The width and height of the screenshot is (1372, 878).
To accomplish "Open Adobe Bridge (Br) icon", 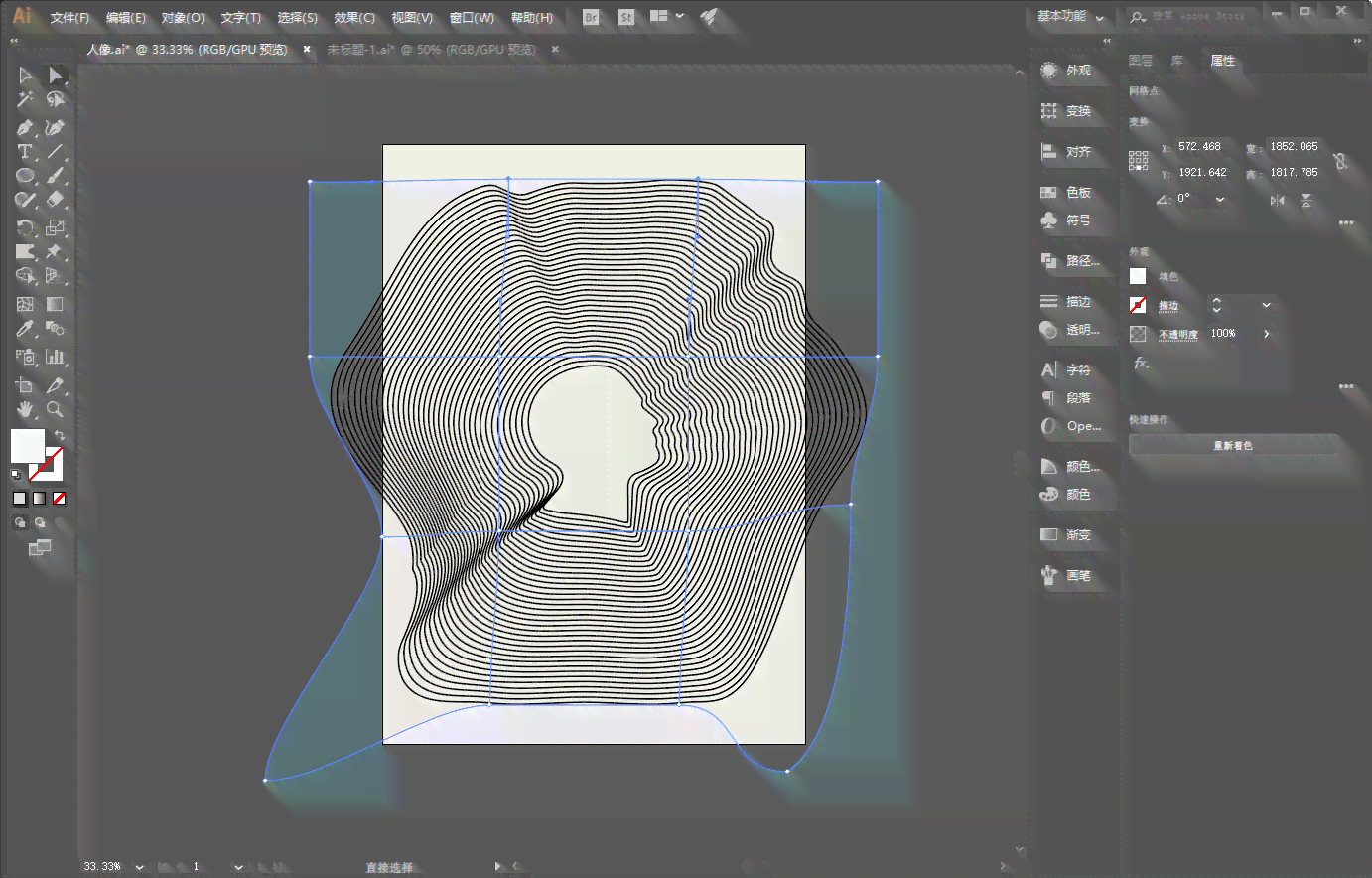I will coord(591,17).
